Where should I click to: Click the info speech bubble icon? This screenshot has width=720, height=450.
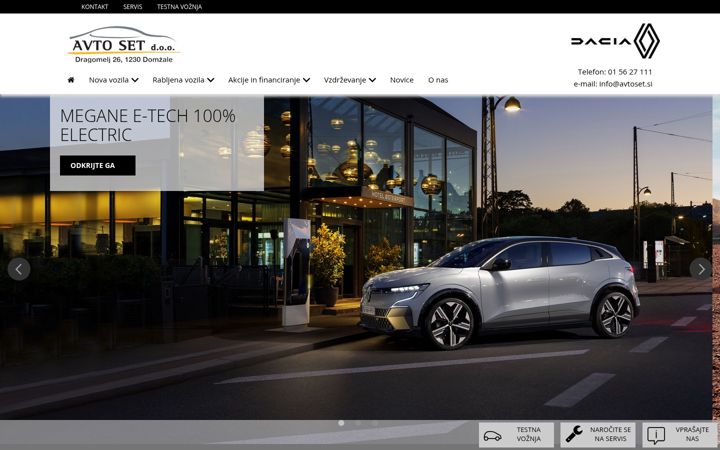click(656, 434)
